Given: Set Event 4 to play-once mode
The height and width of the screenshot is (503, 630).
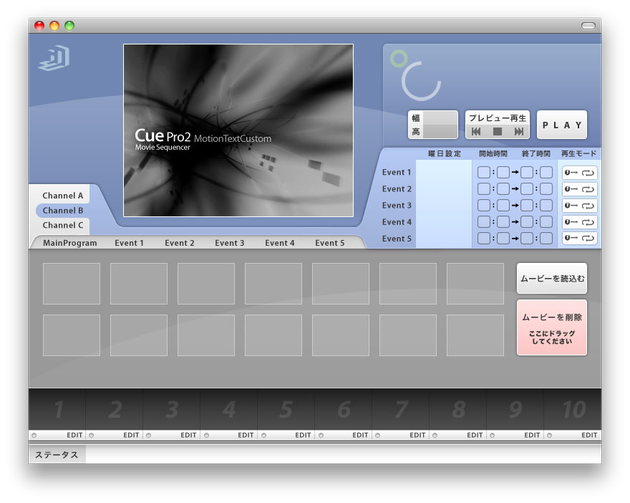Looking at the screenshot, I should (571, 222).
